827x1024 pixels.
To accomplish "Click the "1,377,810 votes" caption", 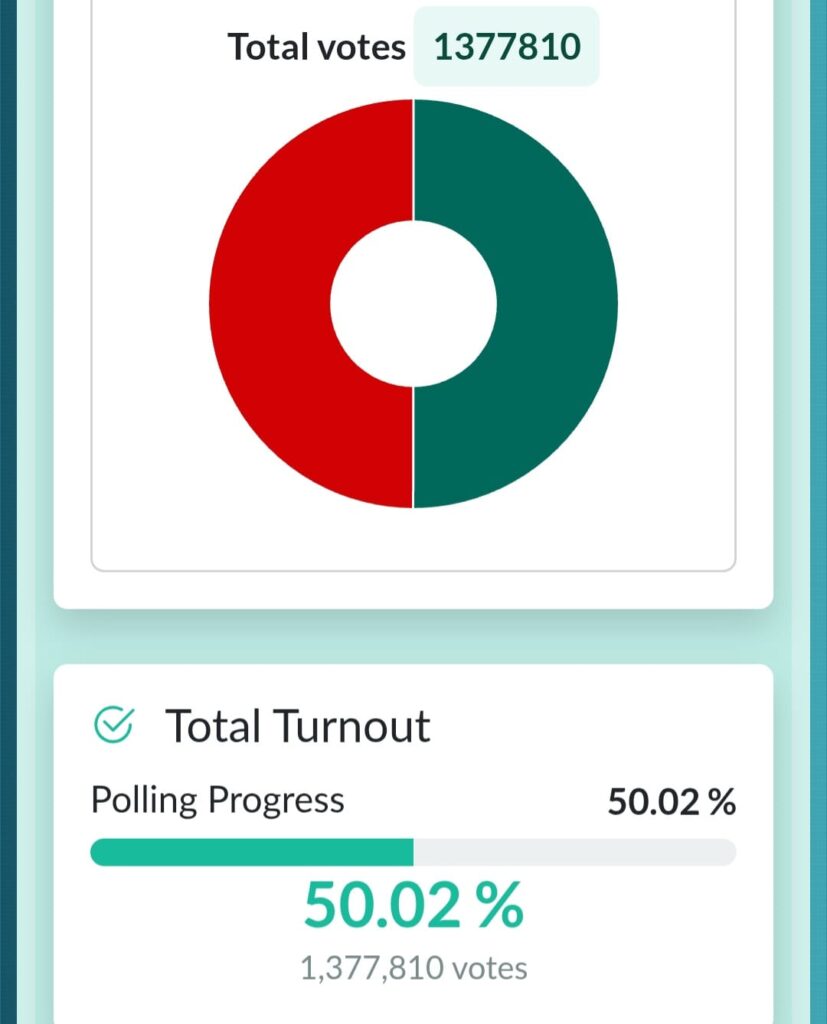I will (x=413, y=968).
